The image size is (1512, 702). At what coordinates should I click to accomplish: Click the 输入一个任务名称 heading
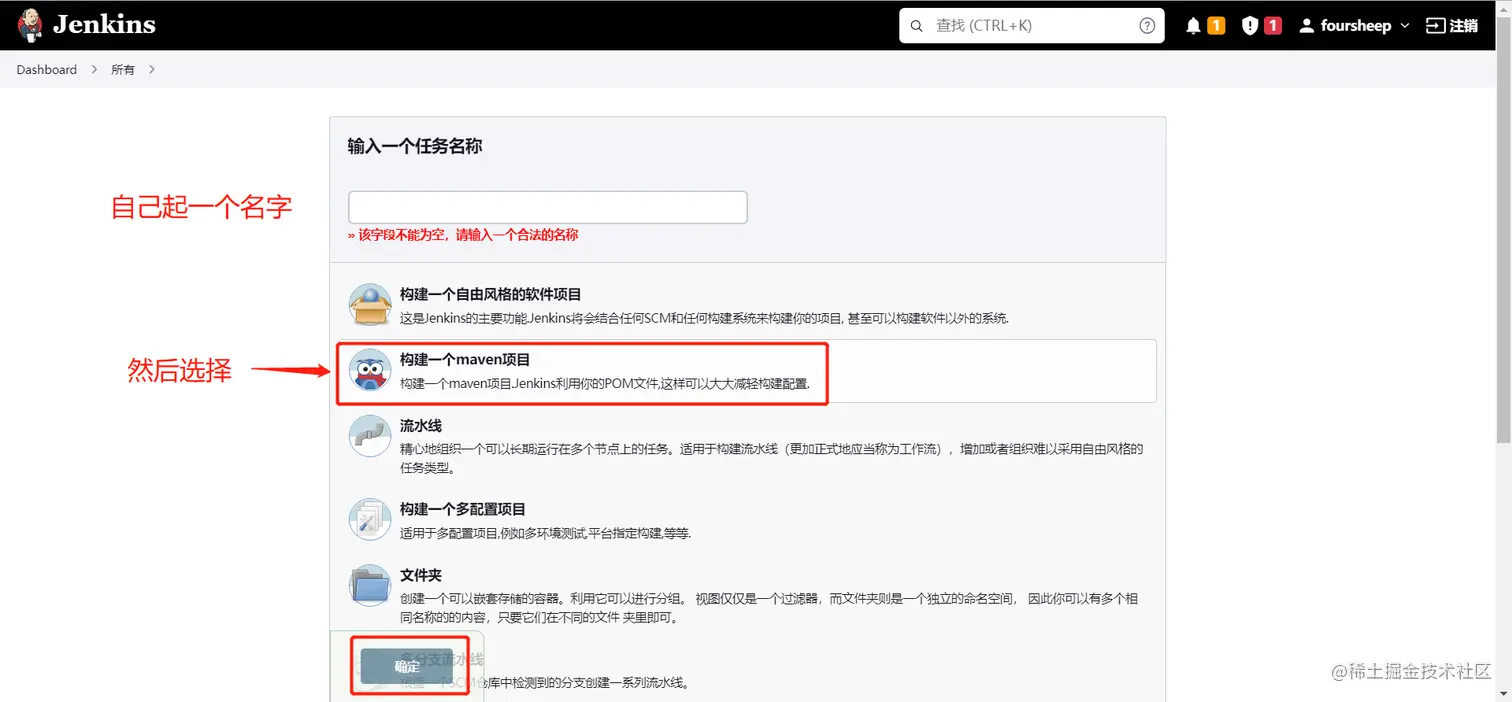pos(415,146)
